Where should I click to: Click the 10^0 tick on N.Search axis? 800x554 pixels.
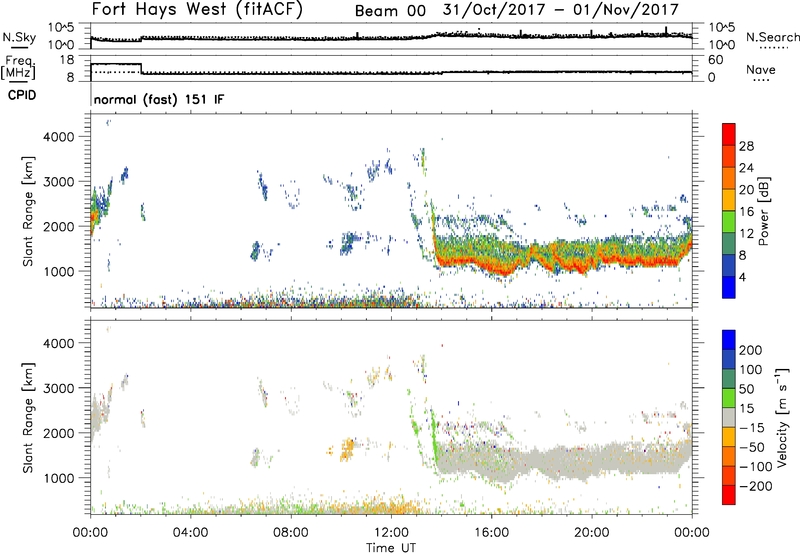coord(722,45)
